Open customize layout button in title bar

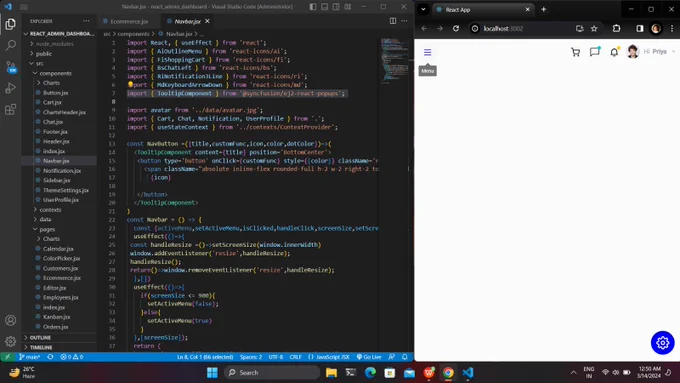tap(348, 7)
